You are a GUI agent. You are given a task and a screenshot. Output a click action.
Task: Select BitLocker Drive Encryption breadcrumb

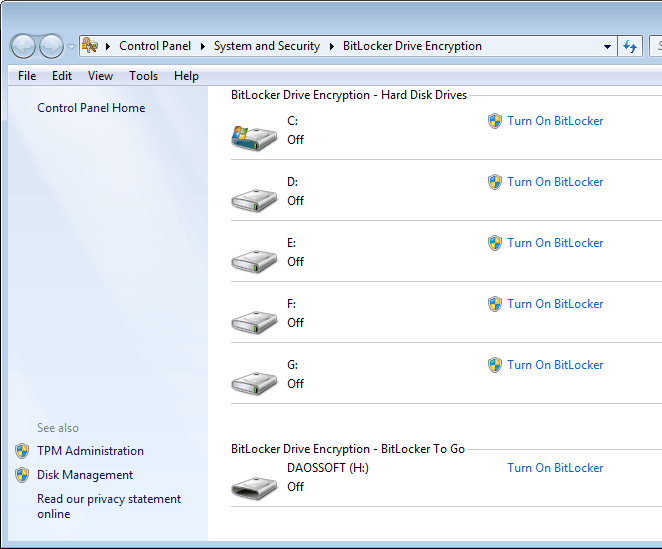pos(412,46)
